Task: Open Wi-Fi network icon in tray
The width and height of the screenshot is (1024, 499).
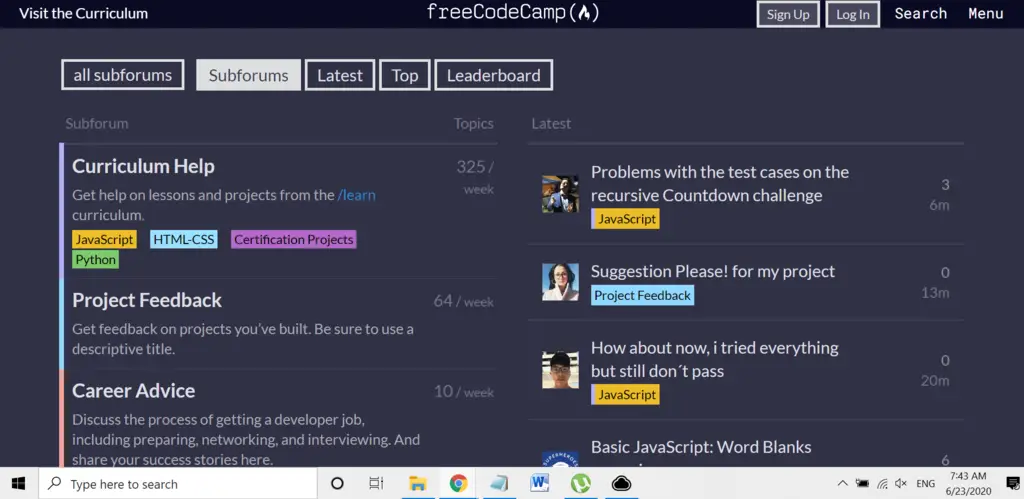Action: 882,484
